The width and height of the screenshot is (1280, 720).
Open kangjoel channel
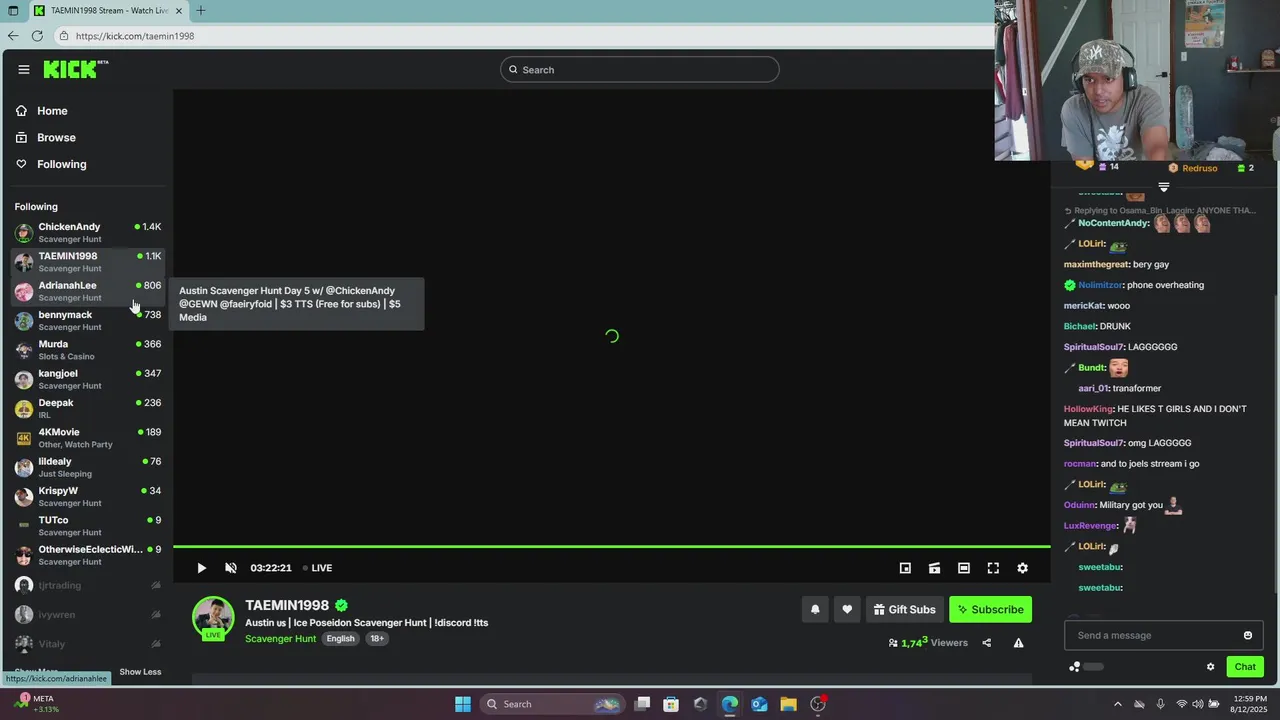(88, 379)
